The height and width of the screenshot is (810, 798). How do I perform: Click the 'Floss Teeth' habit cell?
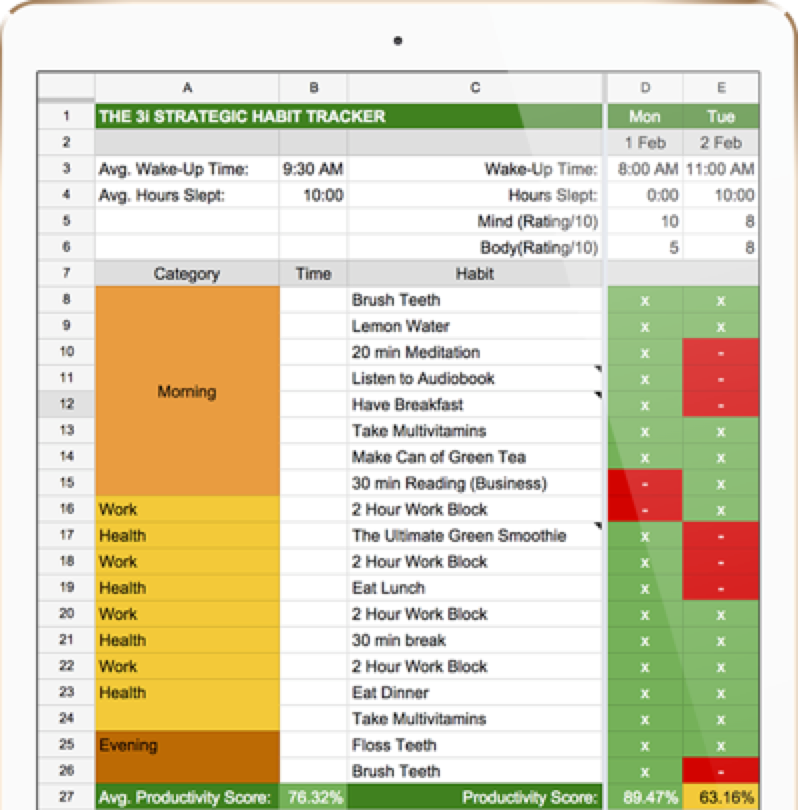pyautogui.click(x=475, y=745)
